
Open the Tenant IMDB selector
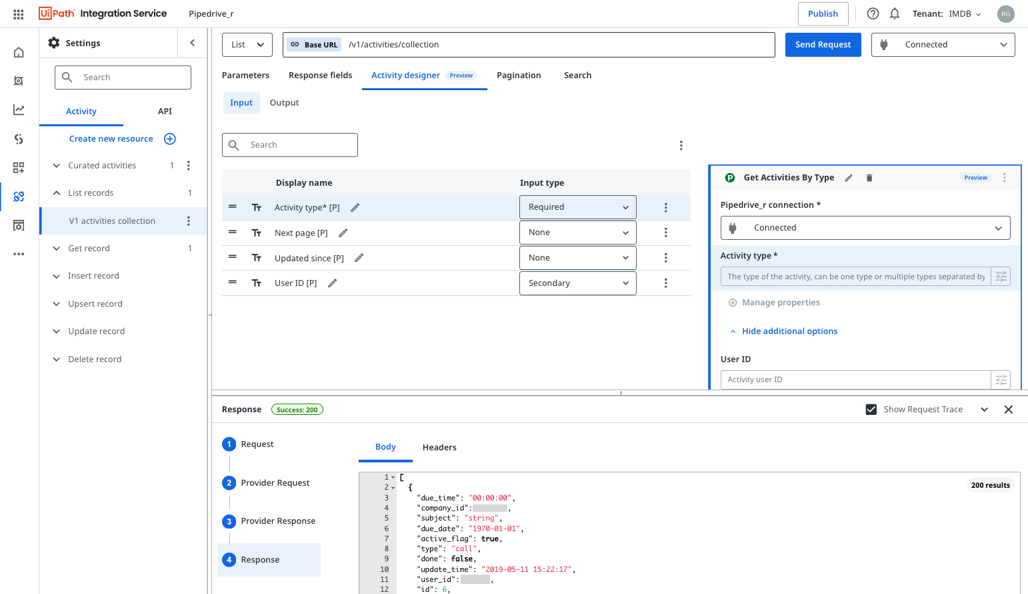(x=947, y=14)
